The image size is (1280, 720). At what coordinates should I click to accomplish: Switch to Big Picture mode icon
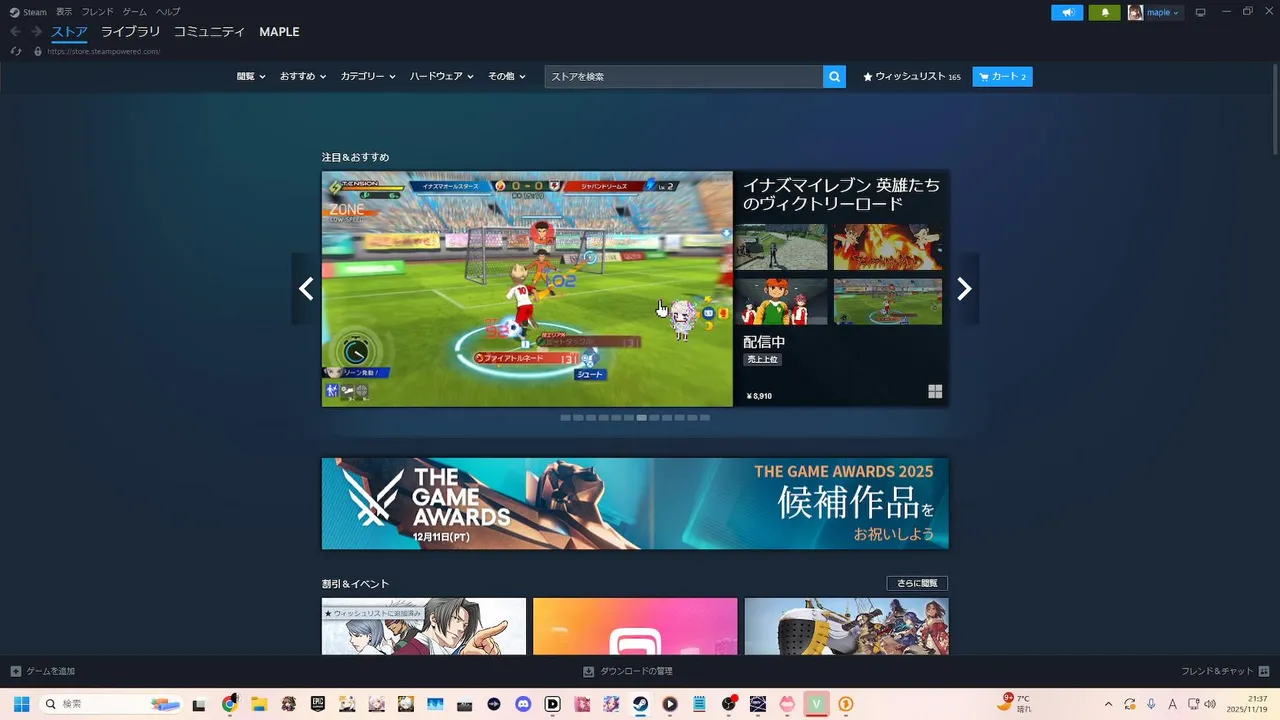coord(1201,12)
